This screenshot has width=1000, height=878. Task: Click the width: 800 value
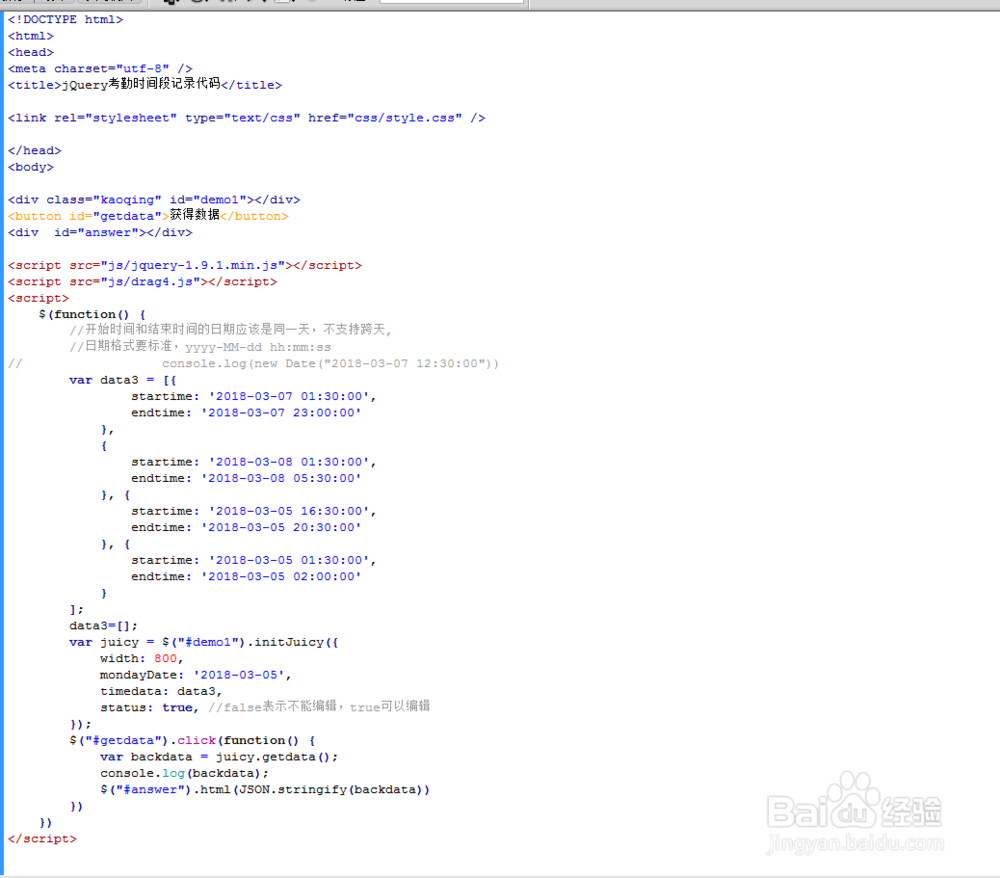(x=166, y=659)
